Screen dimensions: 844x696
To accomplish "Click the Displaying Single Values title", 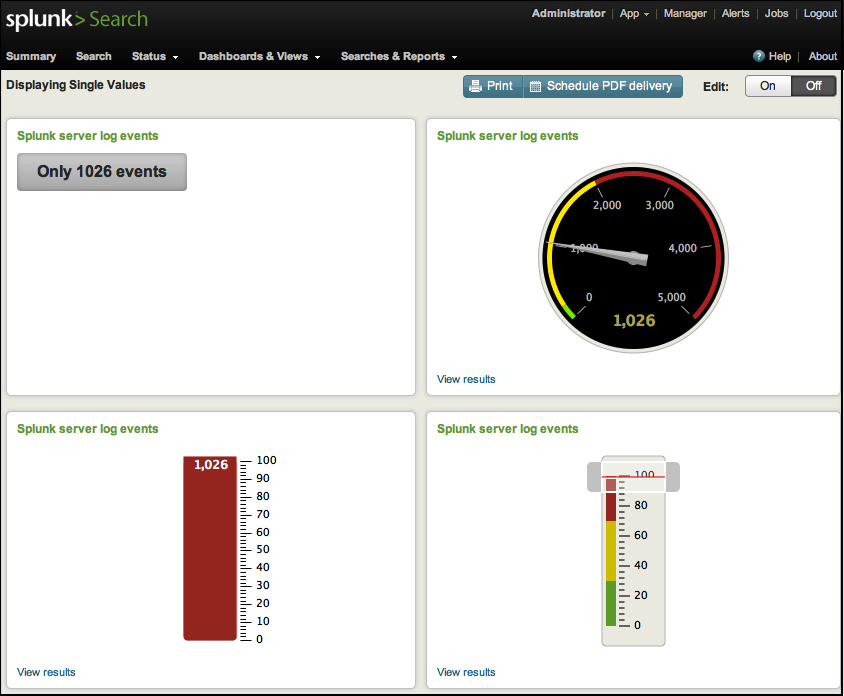I will 76,85.
